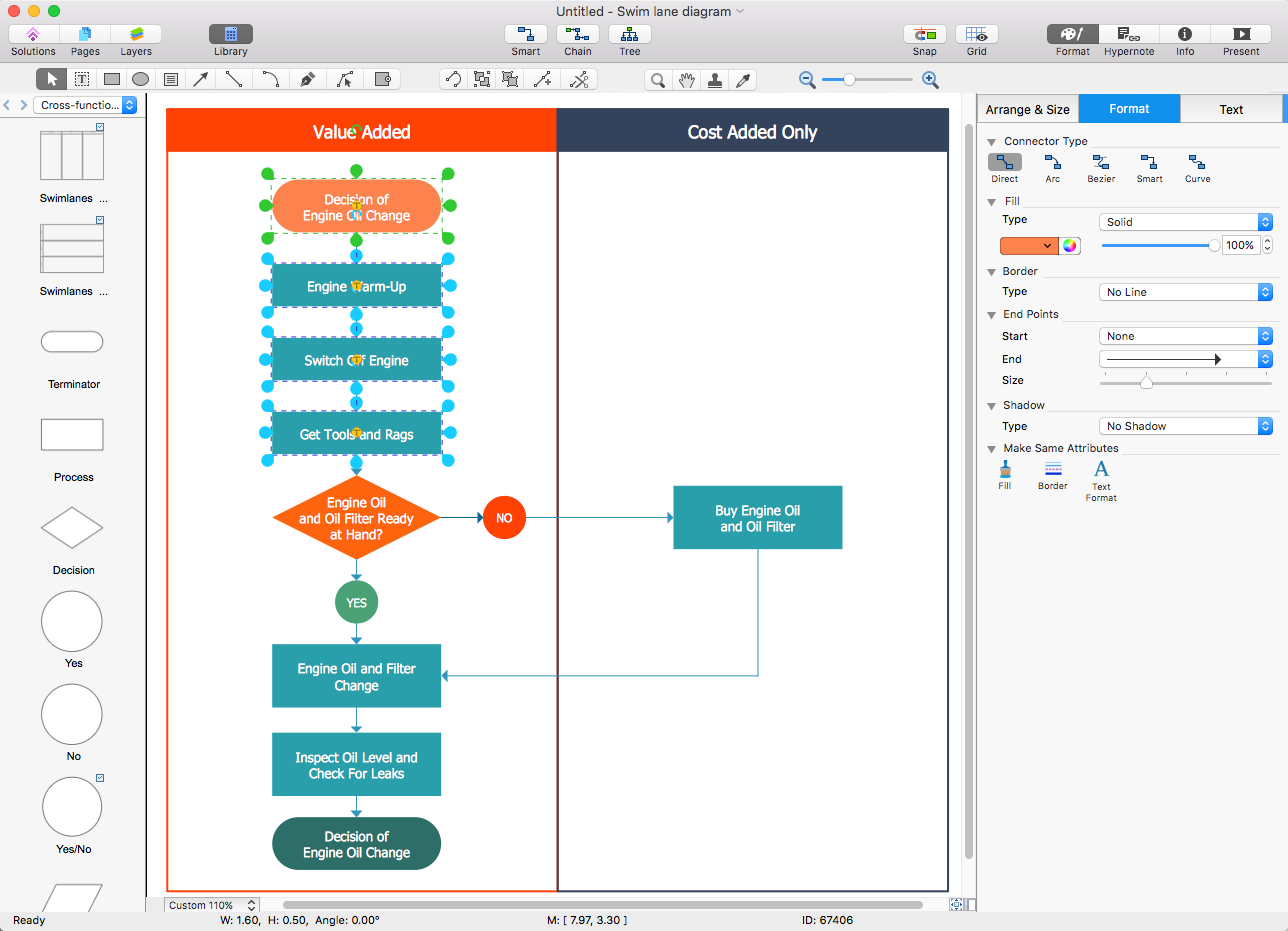Select the Terminator library shape
1288x931 pixels.
click(x=72, y=342)
